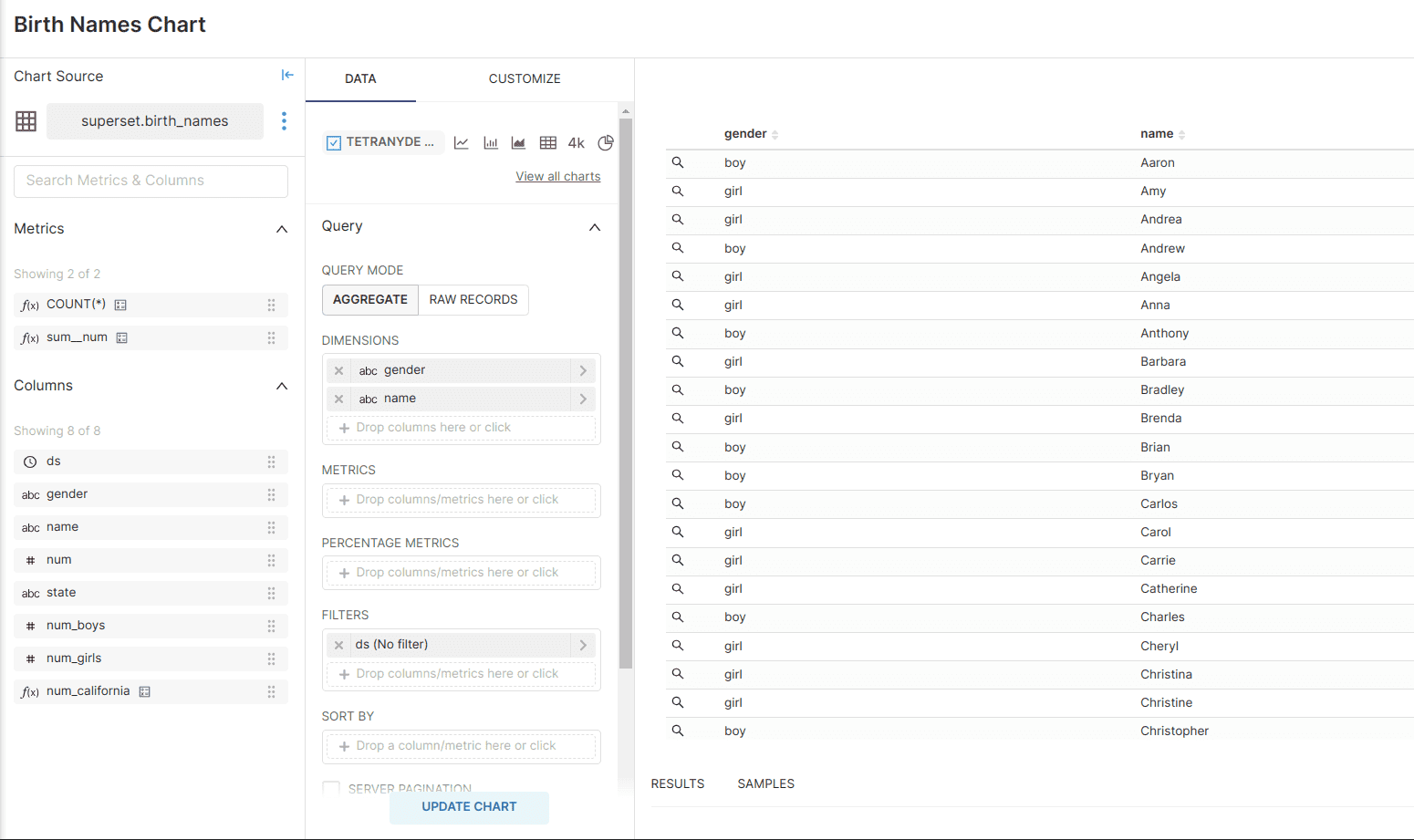The image size is (1414, 840).
Task: Click the table grid icon near superset.birth_names
Action: click(25, 120)
